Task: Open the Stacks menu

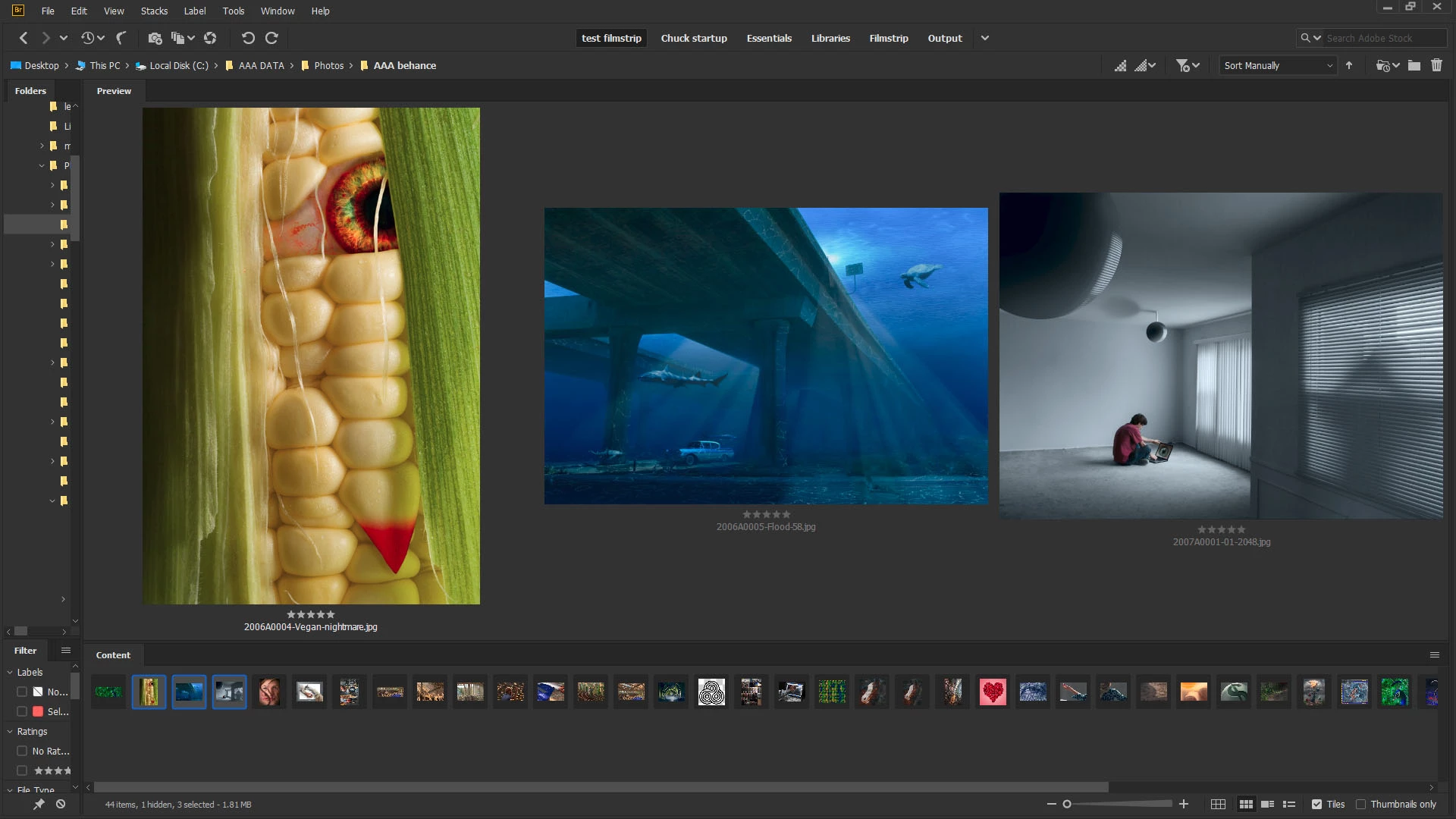Action: [154, 11]
